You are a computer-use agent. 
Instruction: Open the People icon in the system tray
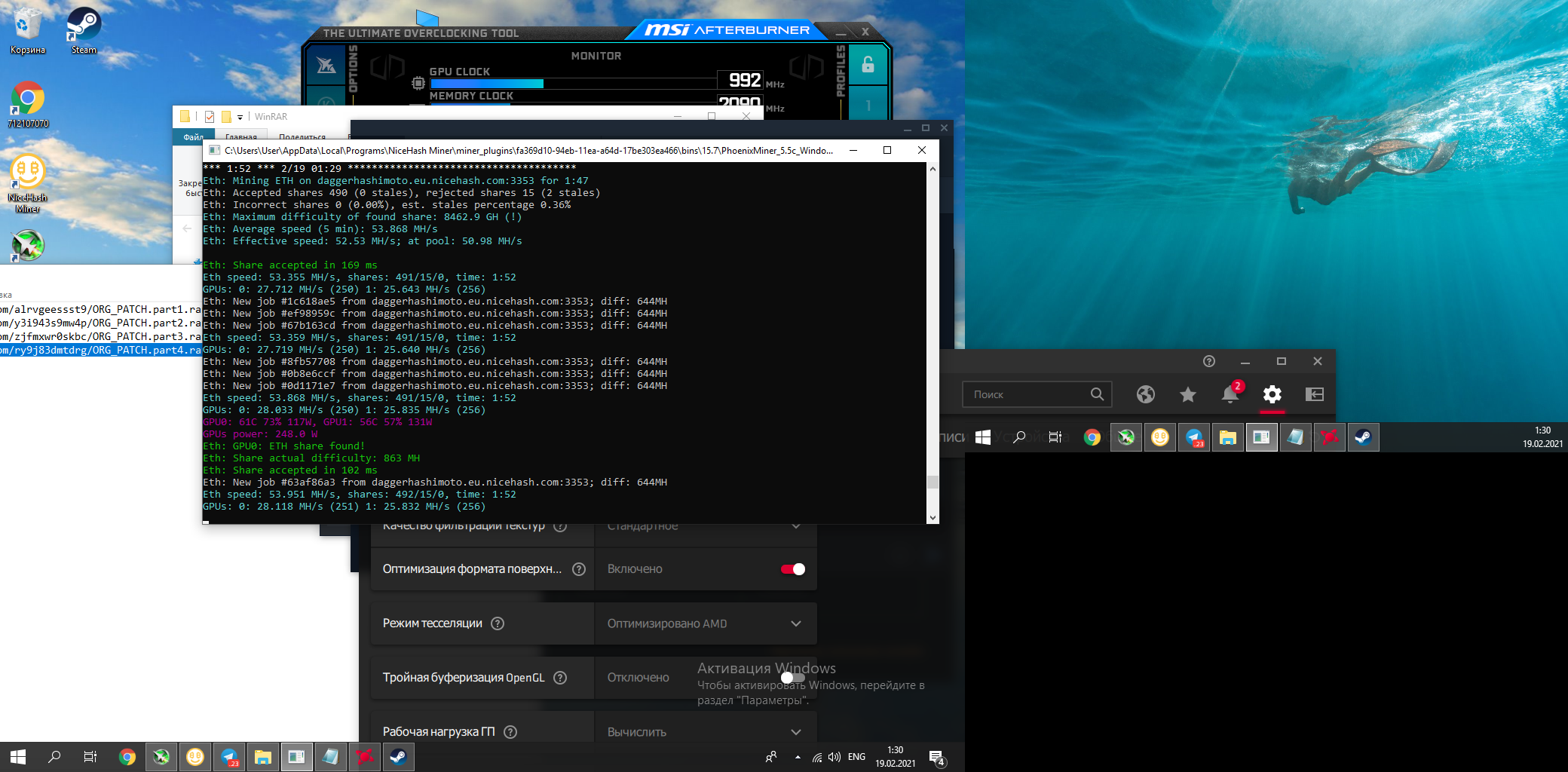click(x=771, y=757)
